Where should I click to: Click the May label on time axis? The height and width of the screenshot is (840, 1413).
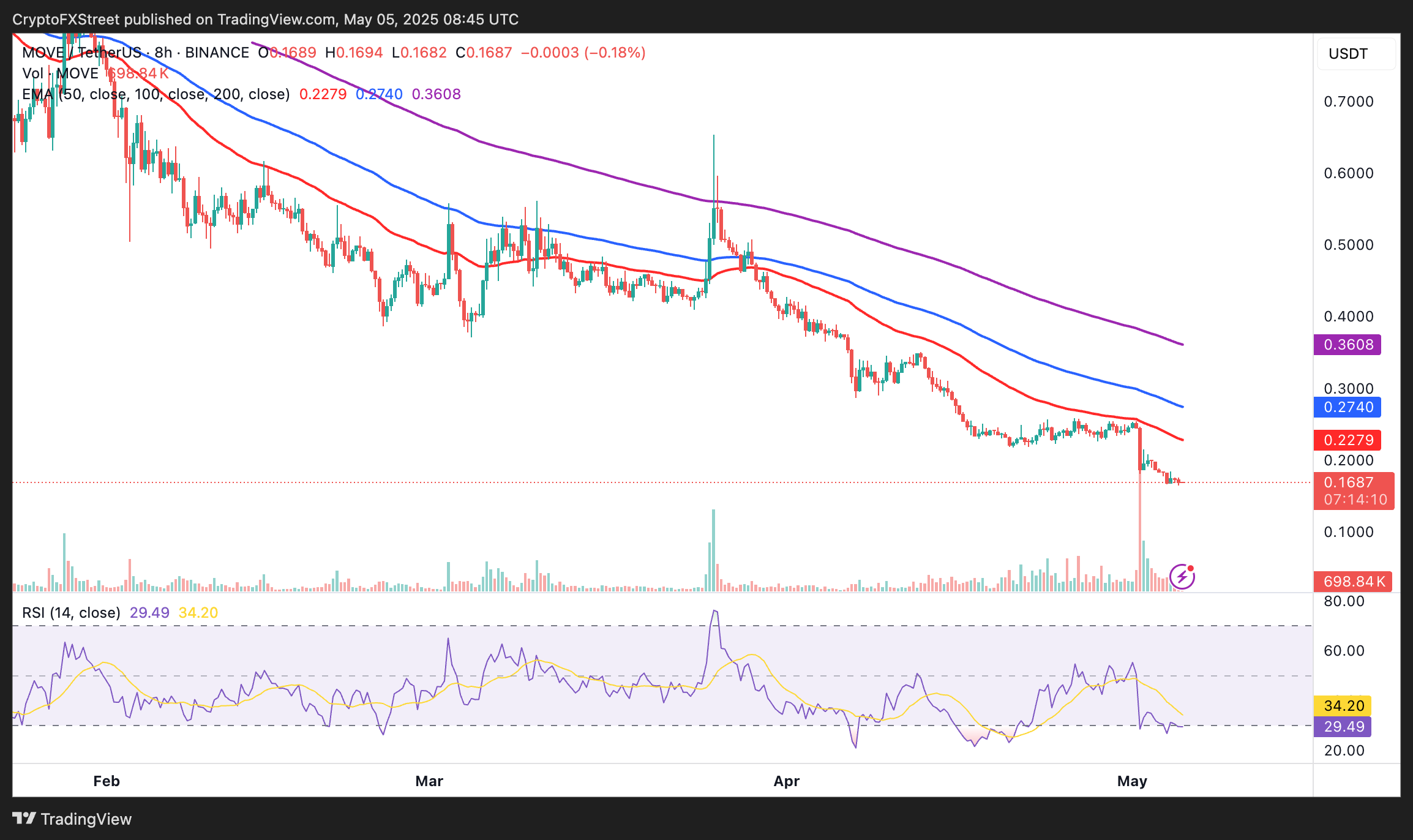point(1132,781)
